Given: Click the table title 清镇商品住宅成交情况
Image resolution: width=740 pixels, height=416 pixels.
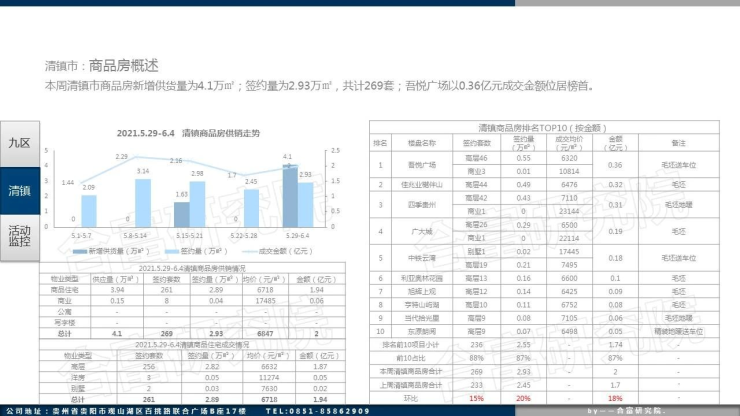Looking at the screenshot, I should [192, 345].
